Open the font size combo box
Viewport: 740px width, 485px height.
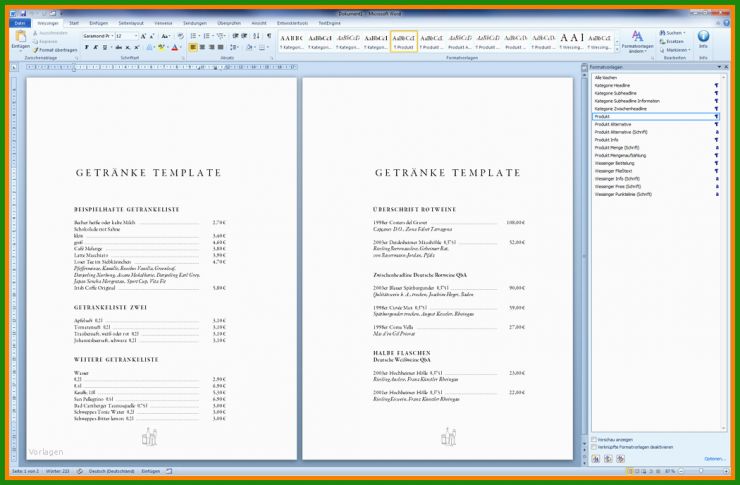coord(126,36)
